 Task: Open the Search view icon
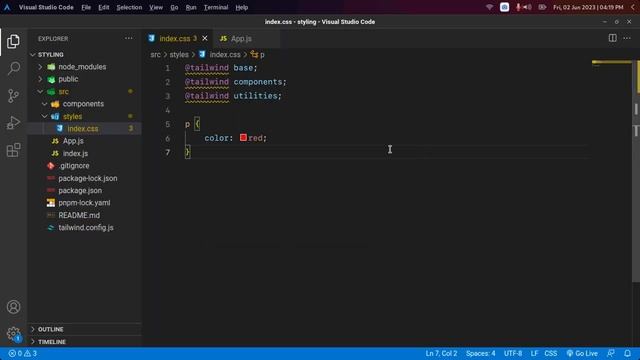click(x=13, y=68)
